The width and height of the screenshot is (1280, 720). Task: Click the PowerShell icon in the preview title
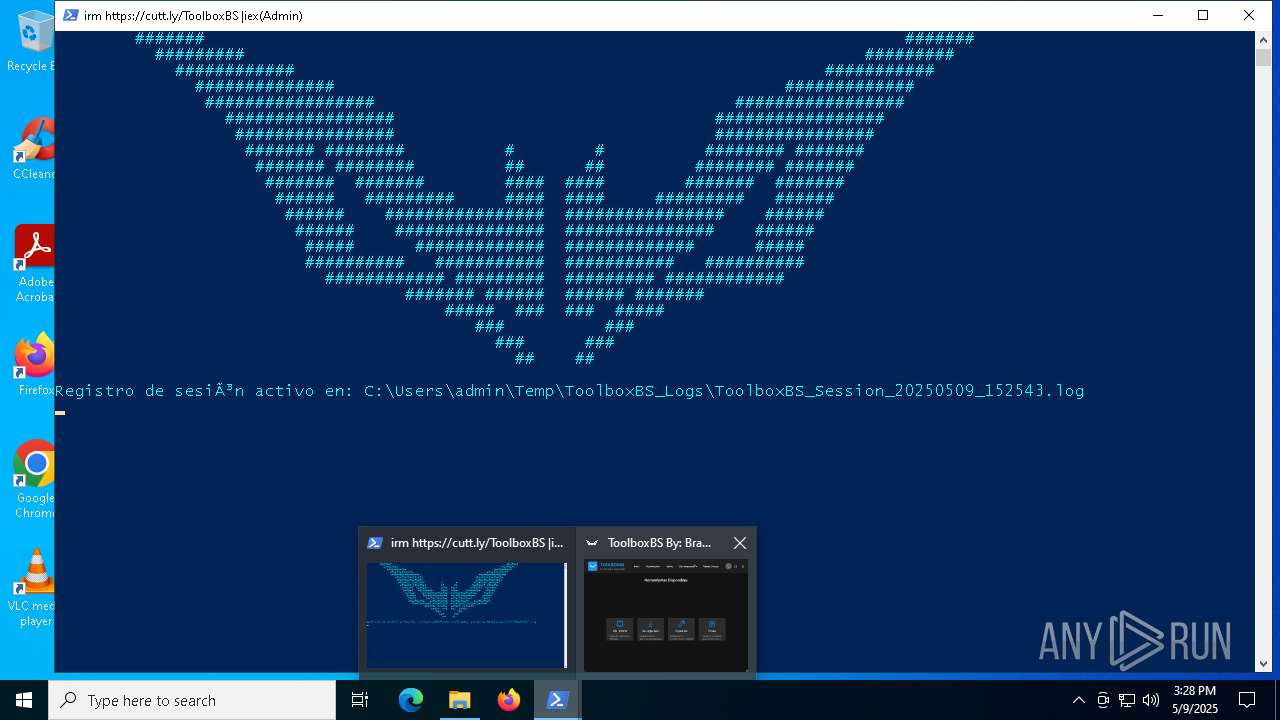(375, 543)
